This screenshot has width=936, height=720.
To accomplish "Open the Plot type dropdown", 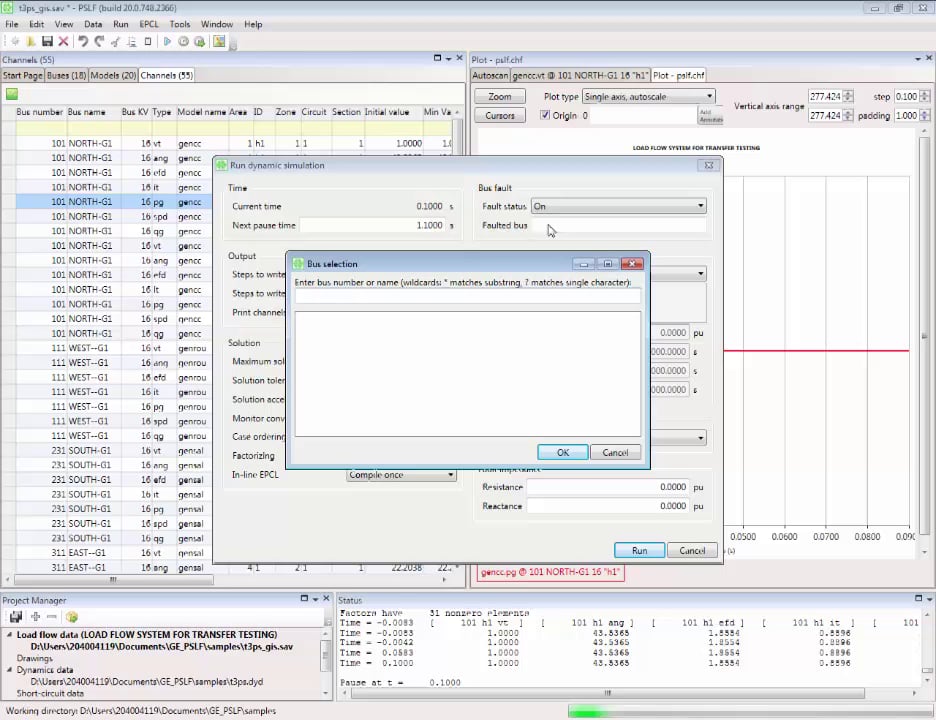I will [648, 97].
